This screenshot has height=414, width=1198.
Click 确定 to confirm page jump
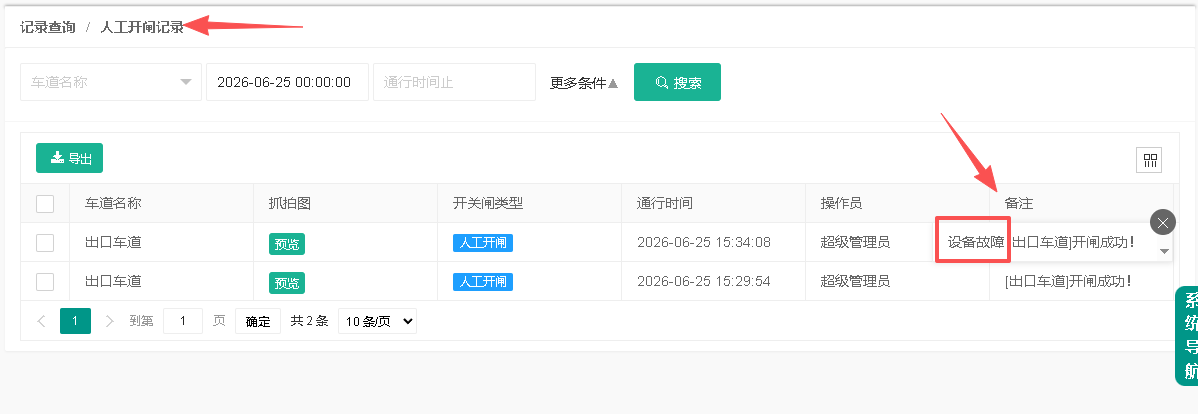point(257,322)
